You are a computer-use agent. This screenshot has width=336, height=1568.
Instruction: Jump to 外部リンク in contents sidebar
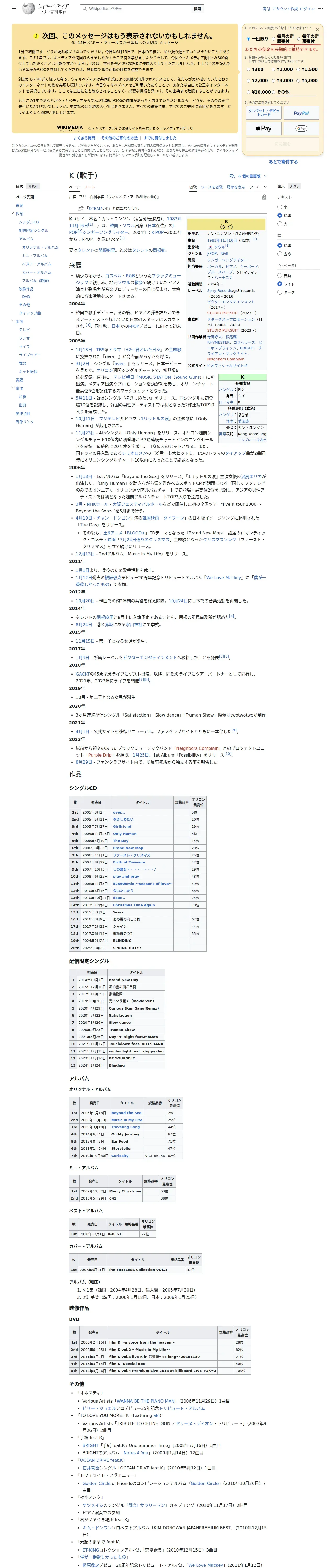click(x=25, y=422)
